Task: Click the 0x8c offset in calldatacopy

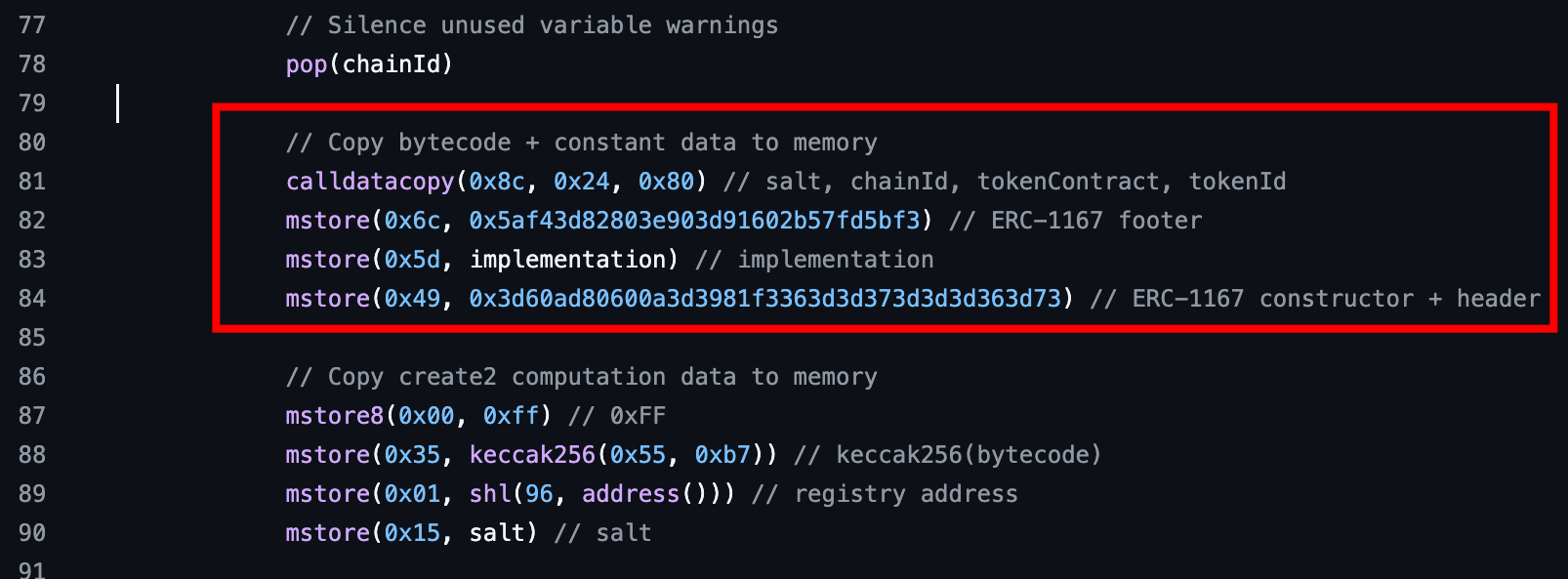Action: pos(497,182)
